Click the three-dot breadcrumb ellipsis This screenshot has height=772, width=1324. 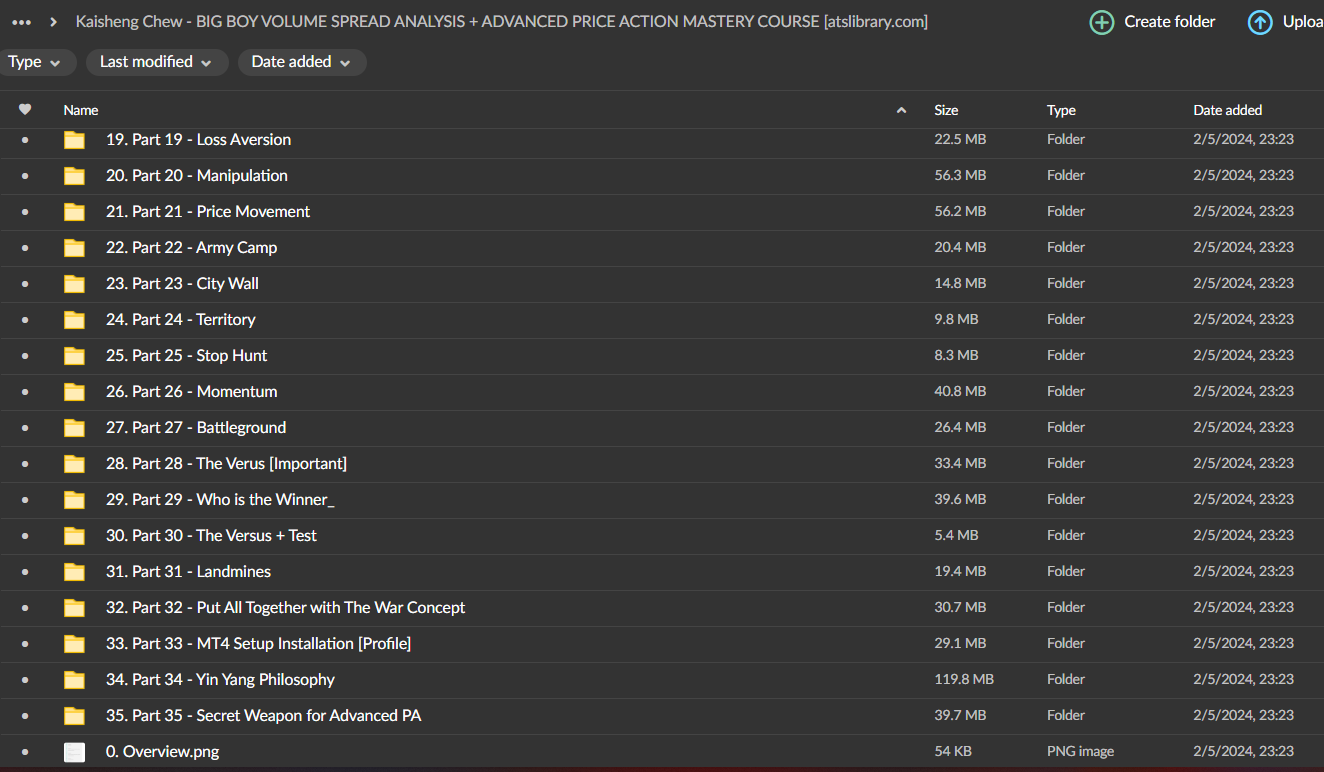pos(21,22)
